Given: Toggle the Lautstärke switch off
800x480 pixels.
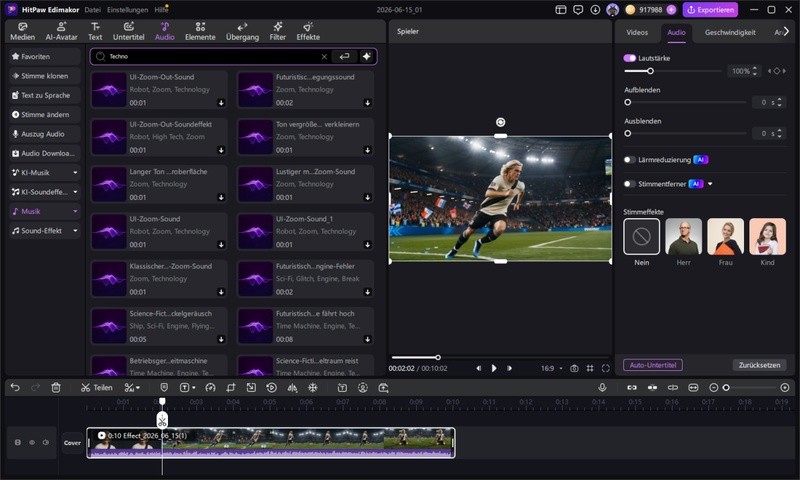Looking at the screenshot, I should (x=630, y=58).
